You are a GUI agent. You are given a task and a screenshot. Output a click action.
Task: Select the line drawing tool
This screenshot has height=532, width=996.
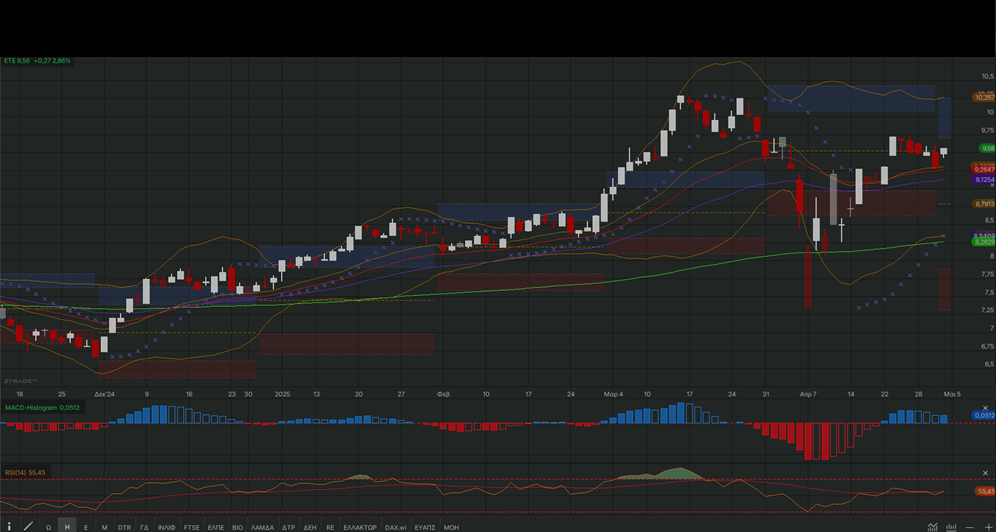pyautogui.click(x=28, y=526)
